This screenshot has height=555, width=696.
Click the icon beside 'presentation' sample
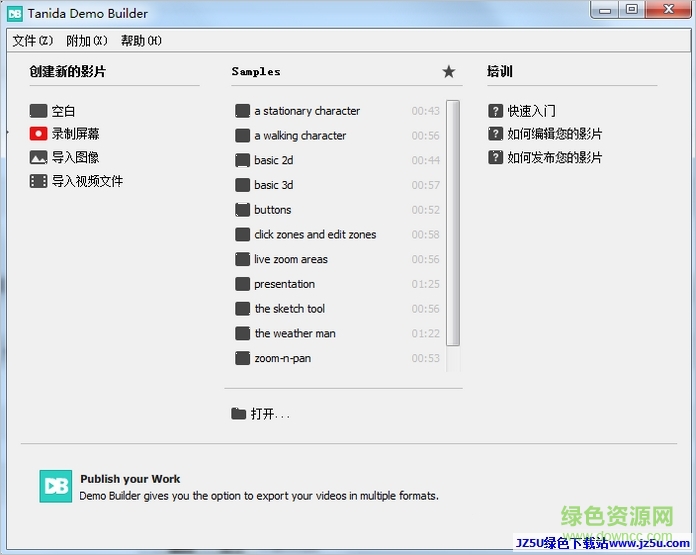tap(242, 284)
